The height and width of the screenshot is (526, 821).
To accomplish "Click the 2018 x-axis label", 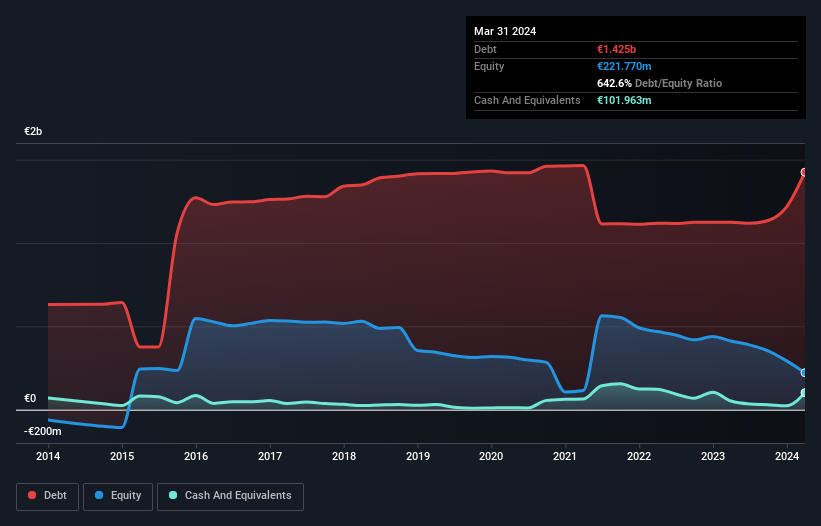I will coord(344,456).
